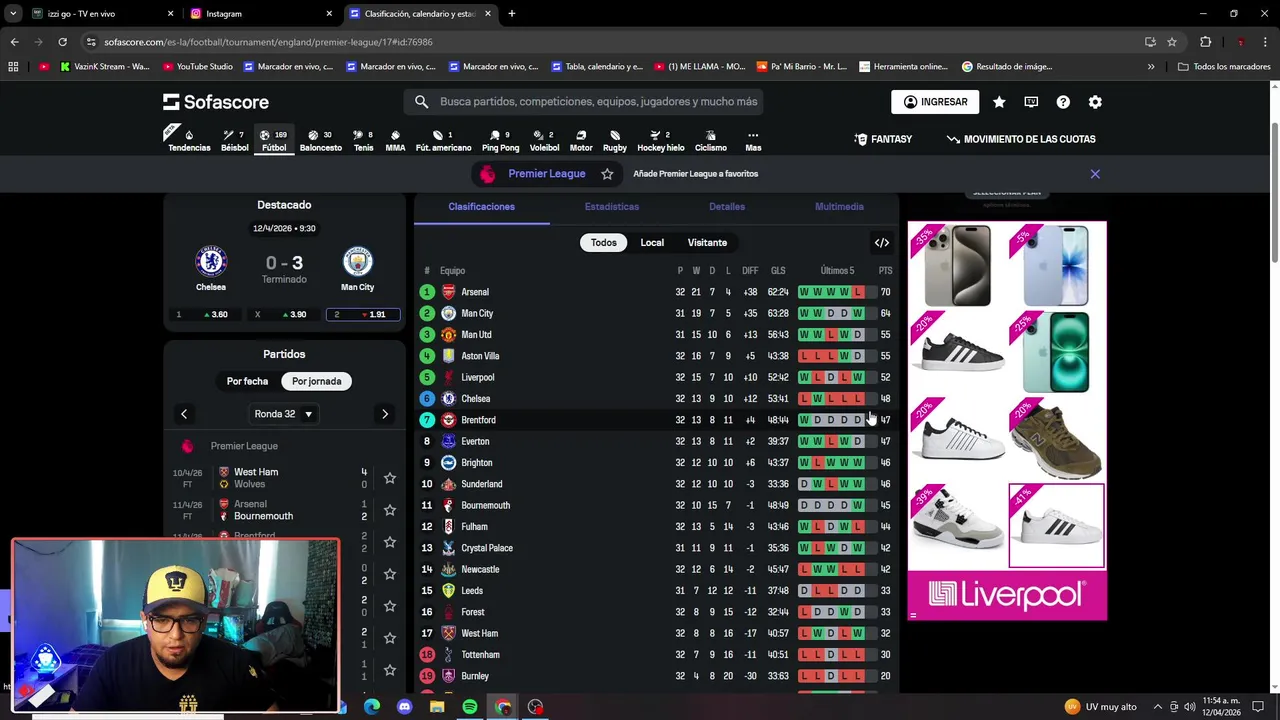Switch to the Multimedia tab
The image size is (1280, 720).
(839, 207)
